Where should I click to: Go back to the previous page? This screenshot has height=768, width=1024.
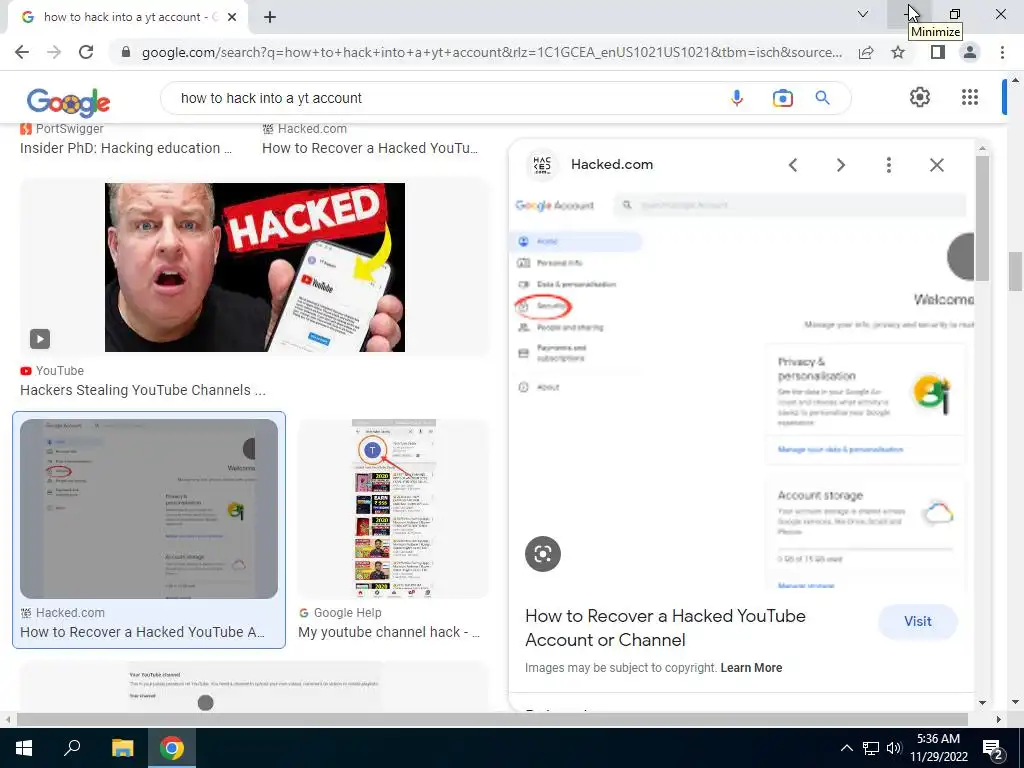[22, 52]
